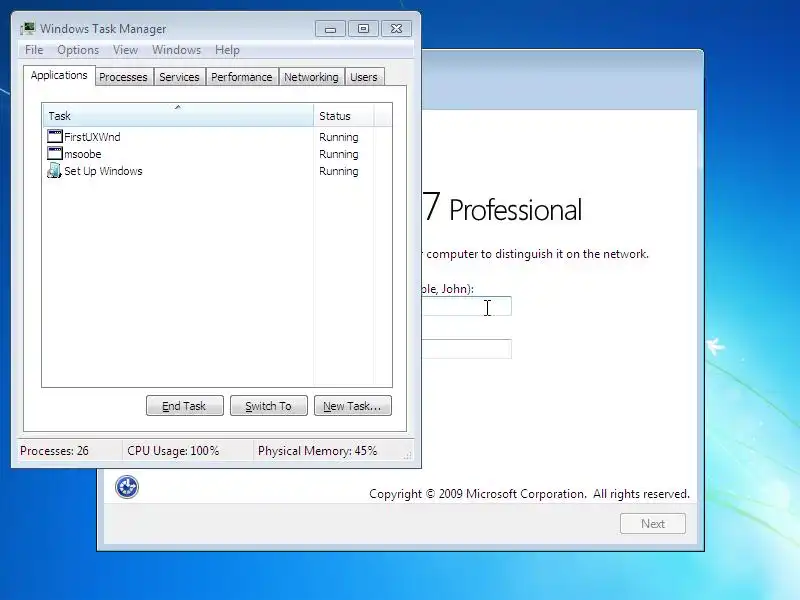Screen dimensions: 800x600
Task: Click Running status of msoobe
Action: click(x=339, y=154)
